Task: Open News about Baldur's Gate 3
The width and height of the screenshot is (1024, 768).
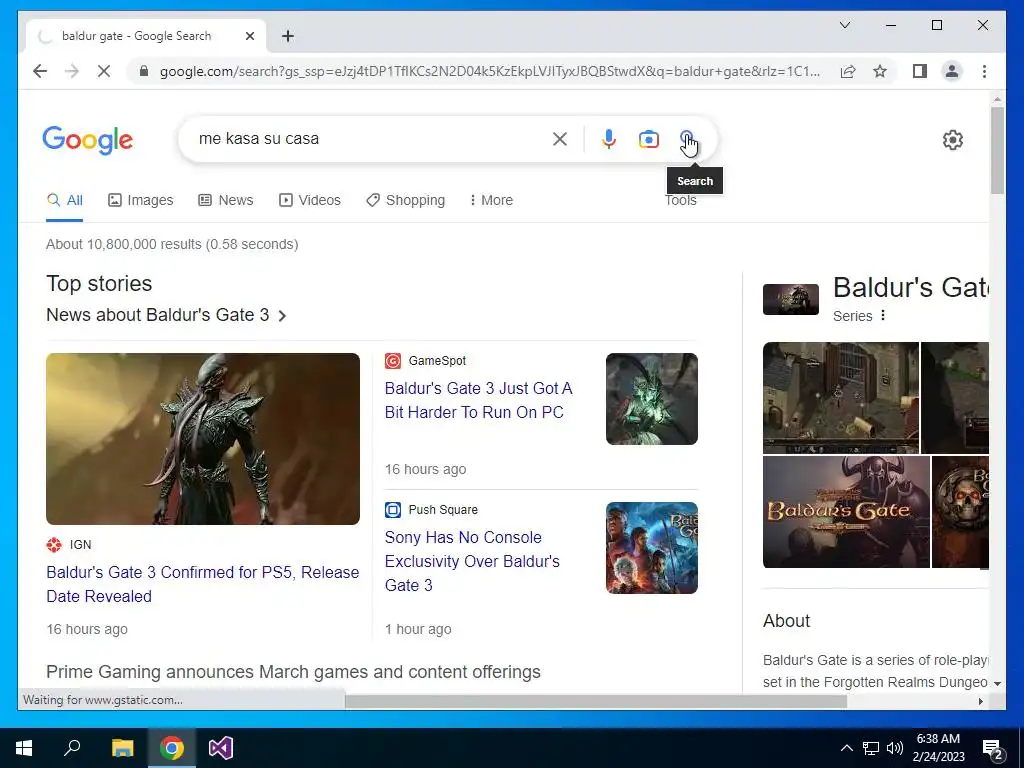Action: tap(166, 315)
